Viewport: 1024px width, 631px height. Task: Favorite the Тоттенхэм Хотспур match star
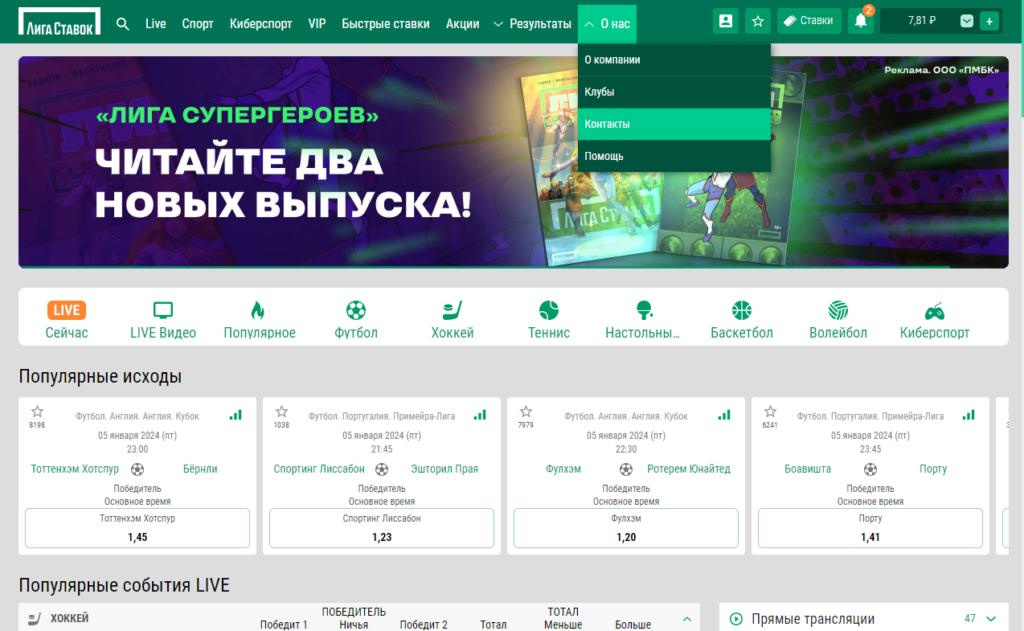coord(37,412)
